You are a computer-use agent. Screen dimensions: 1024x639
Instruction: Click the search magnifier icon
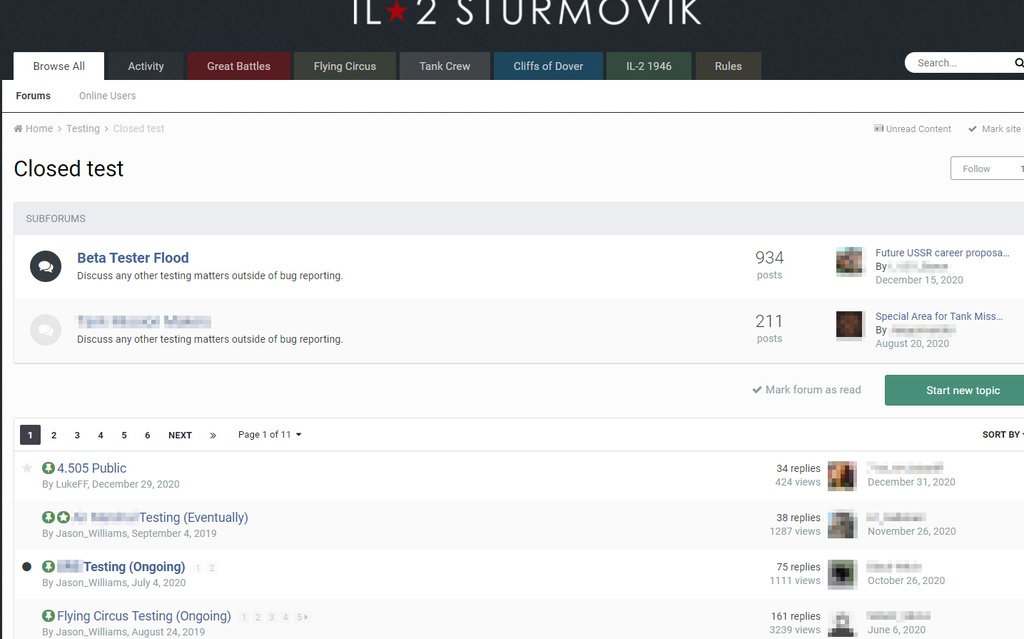click(x=1019, y=63)
